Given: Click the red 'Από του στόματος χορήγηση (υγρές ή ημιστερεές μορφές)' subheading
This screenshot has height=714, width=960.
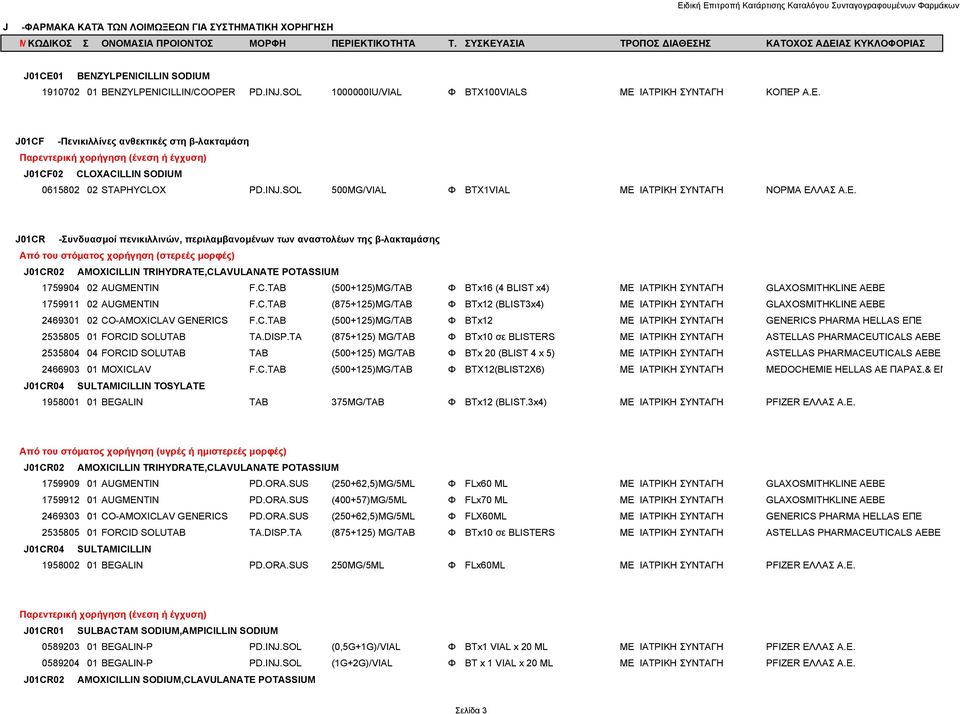Looking at the screenshot, I should pos(152,451).
